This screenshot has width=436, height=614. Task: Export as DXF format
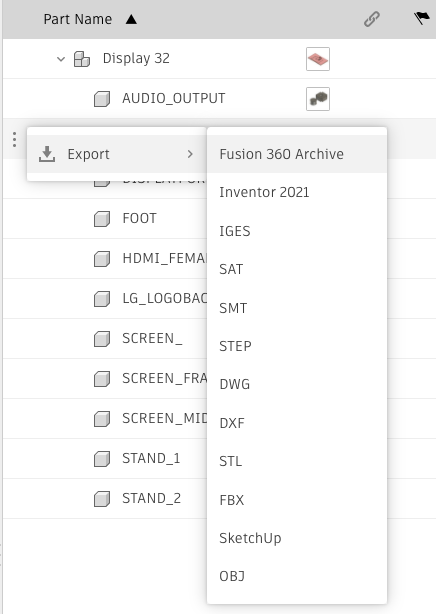pos(297,423)
